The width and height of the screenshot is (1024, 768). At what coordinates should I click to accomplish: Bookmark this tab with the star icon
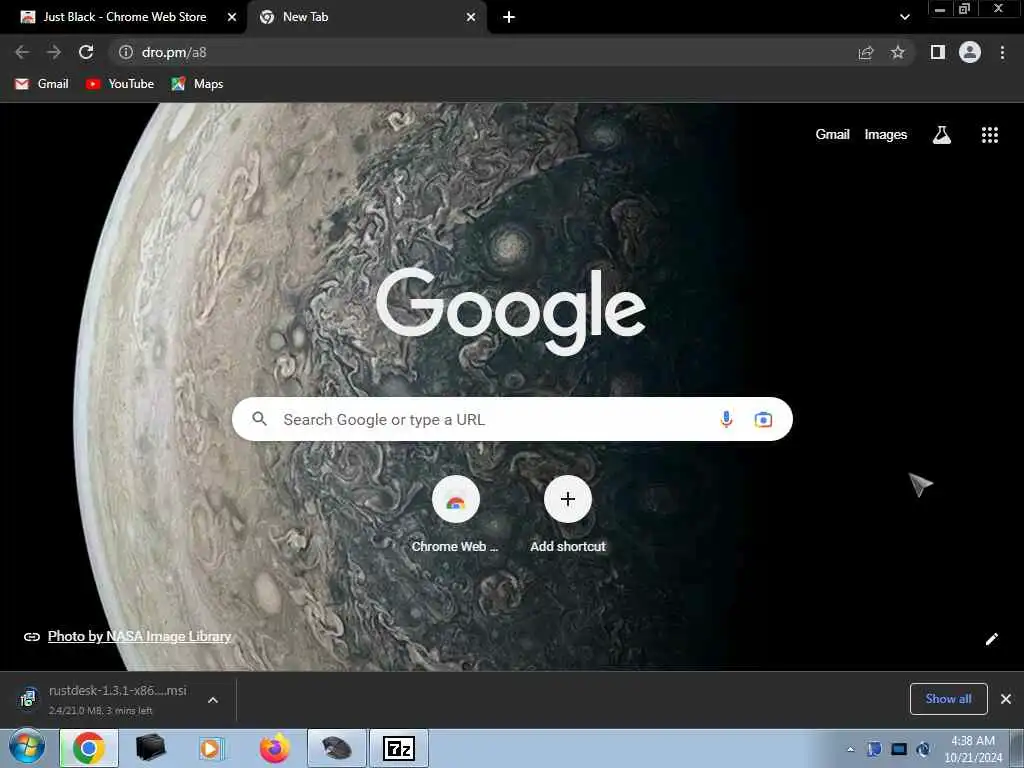(898, 52)
